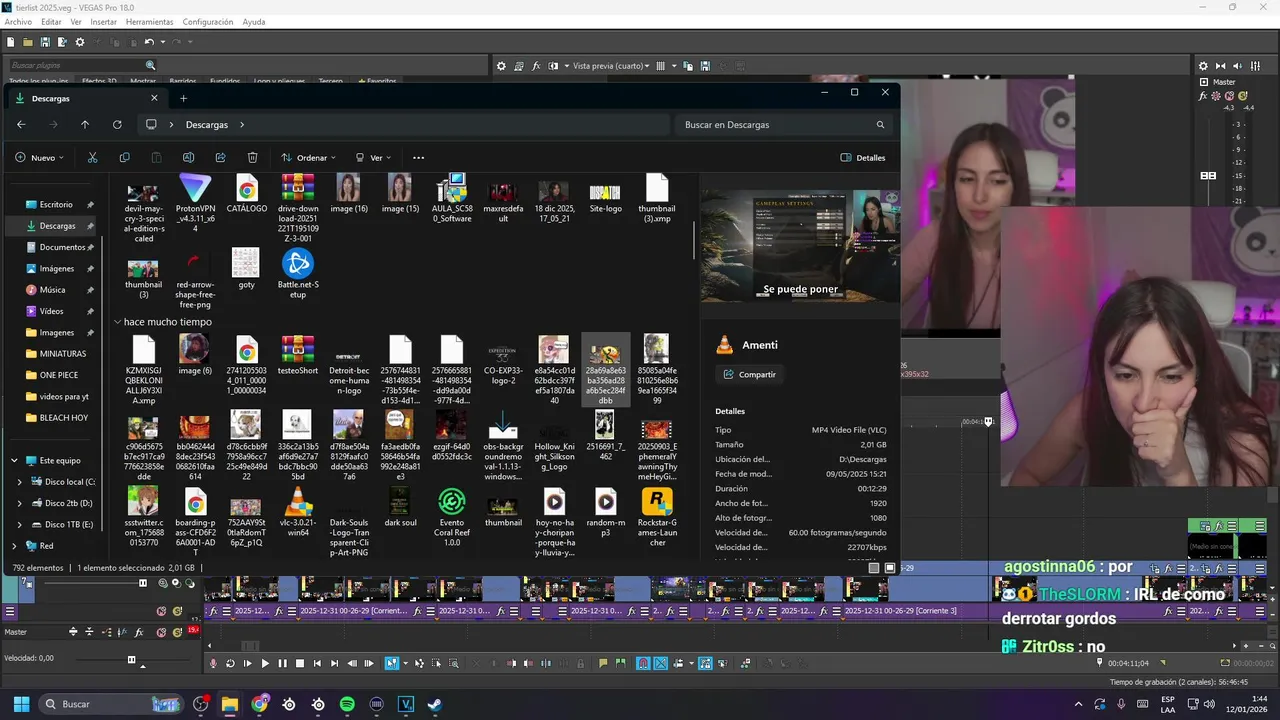This screenshot has width=1280, height=720.
Task: Click Open folder icon in VEGAS toolbar
Action: [28, 42]
